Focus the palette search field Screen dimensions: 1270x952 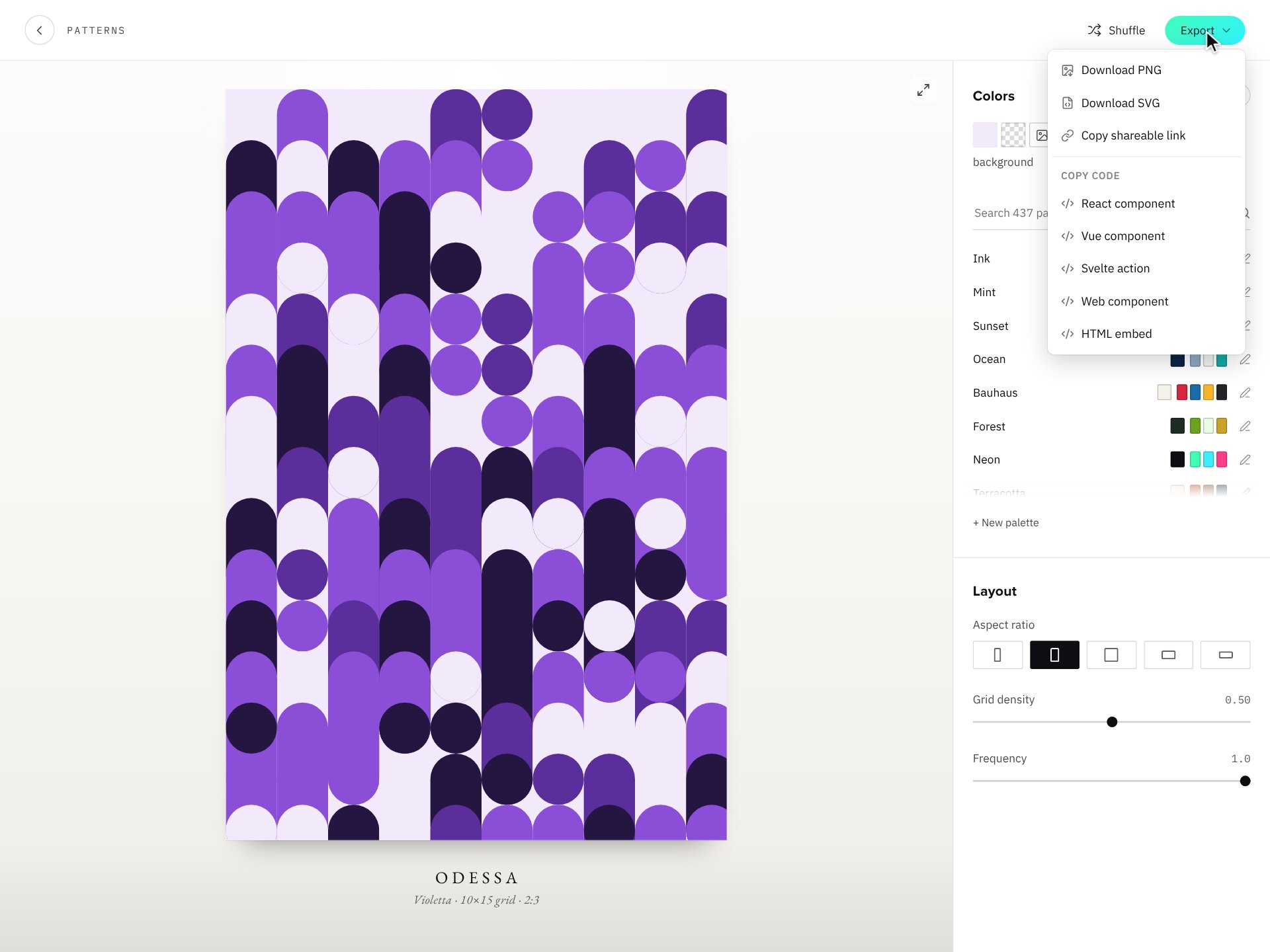click(1111, 213)
